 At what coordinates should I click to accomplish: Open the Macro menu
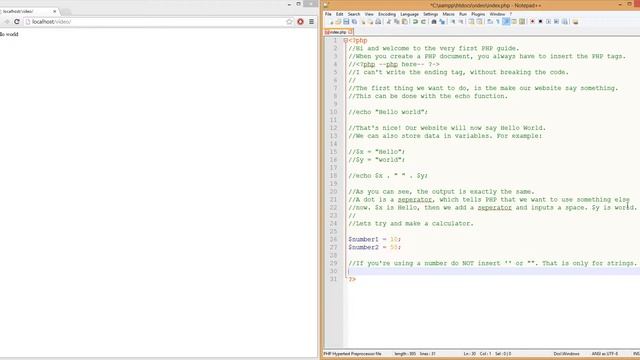(x=448, y=14)
